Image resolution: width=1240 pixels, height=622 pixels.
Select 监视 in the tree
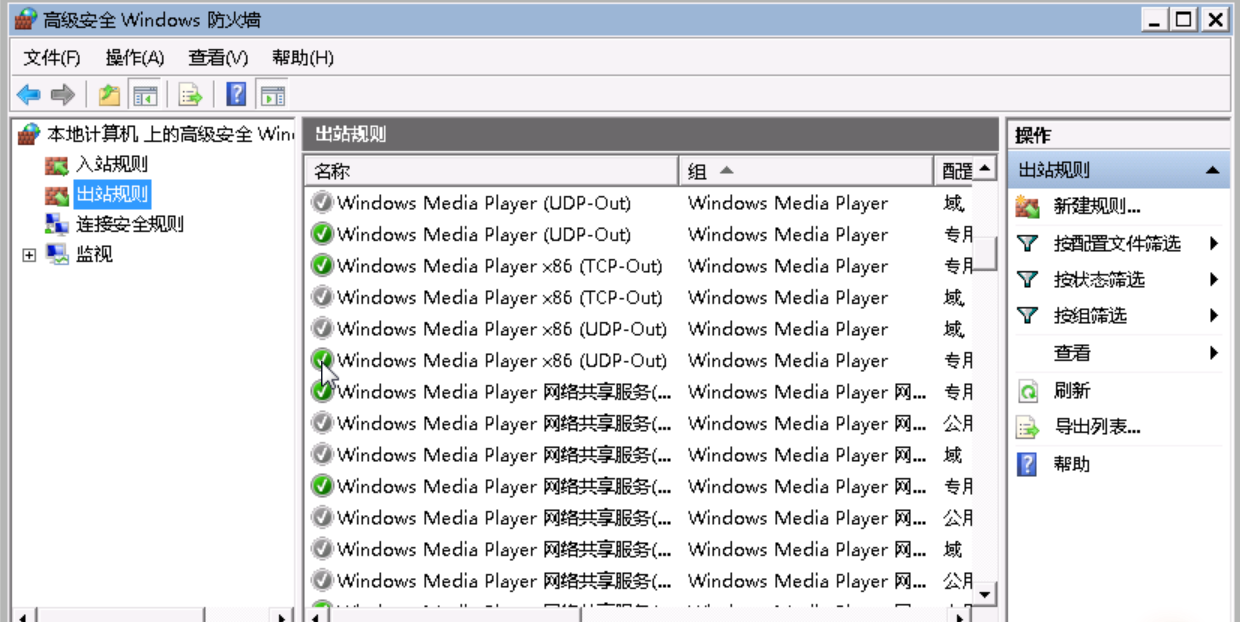[94, 254]
